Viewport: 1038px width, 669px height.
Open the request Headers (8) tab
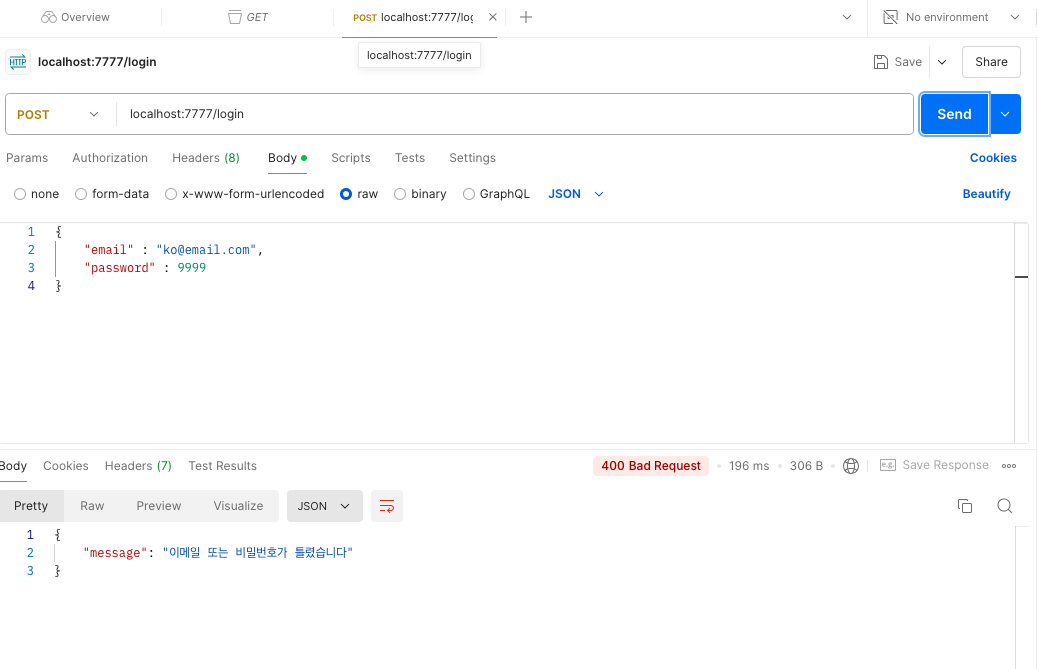[x=206, y=157]
